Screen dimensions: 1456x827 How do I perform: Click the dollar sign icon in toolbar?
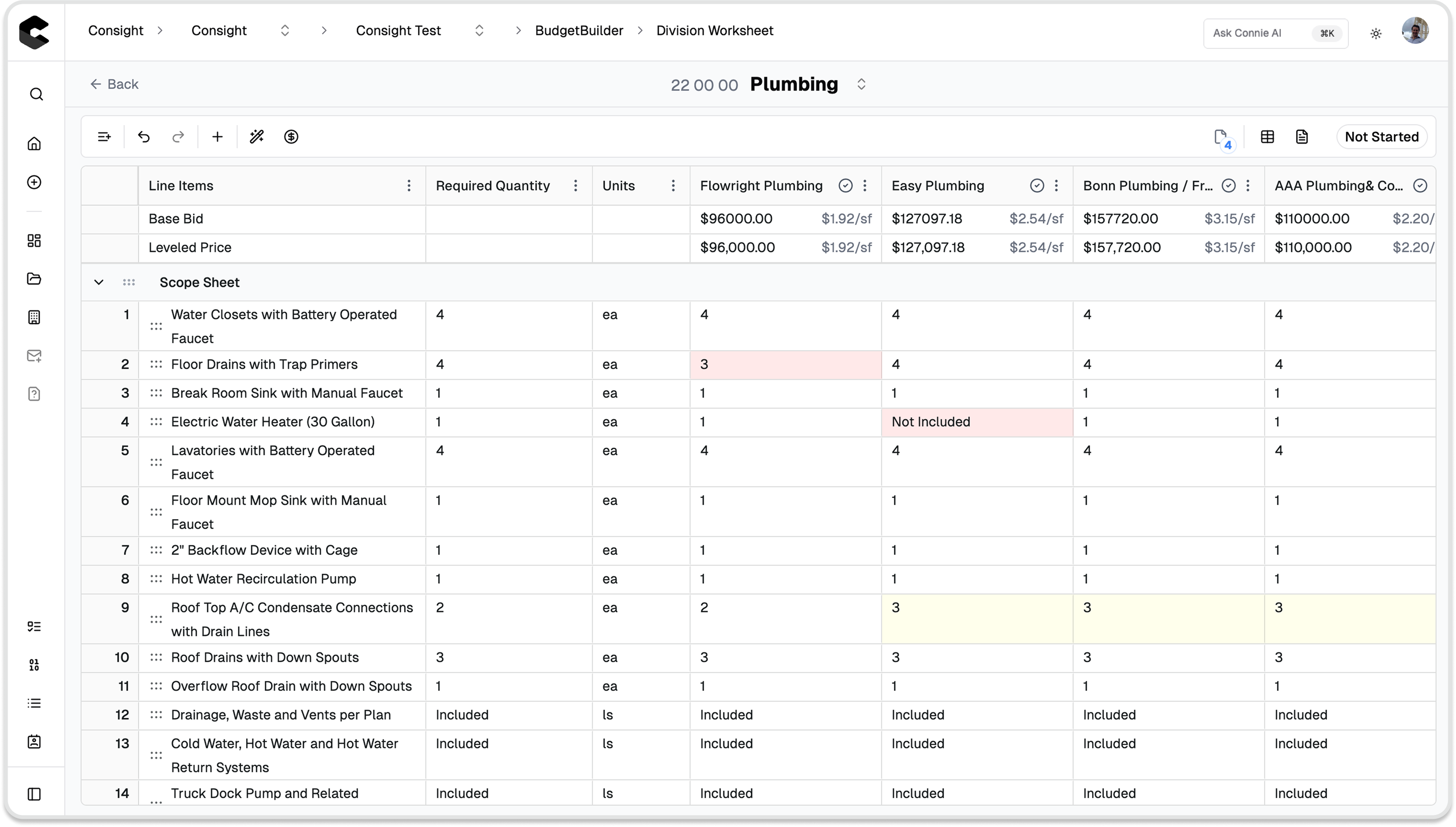point(291,137)
